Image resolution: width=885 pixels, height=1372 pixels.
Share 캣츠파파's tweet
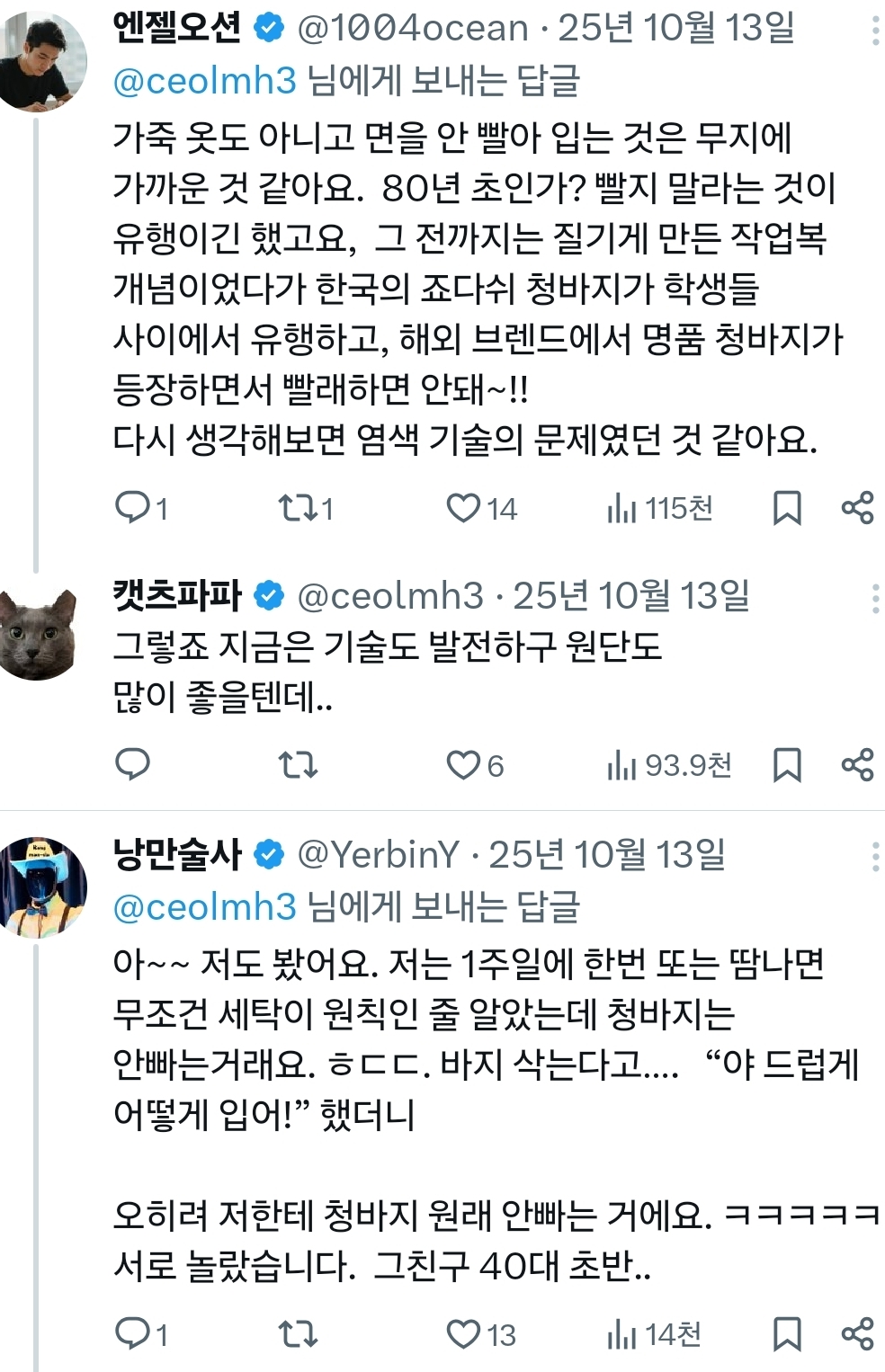tap(857, 765)
